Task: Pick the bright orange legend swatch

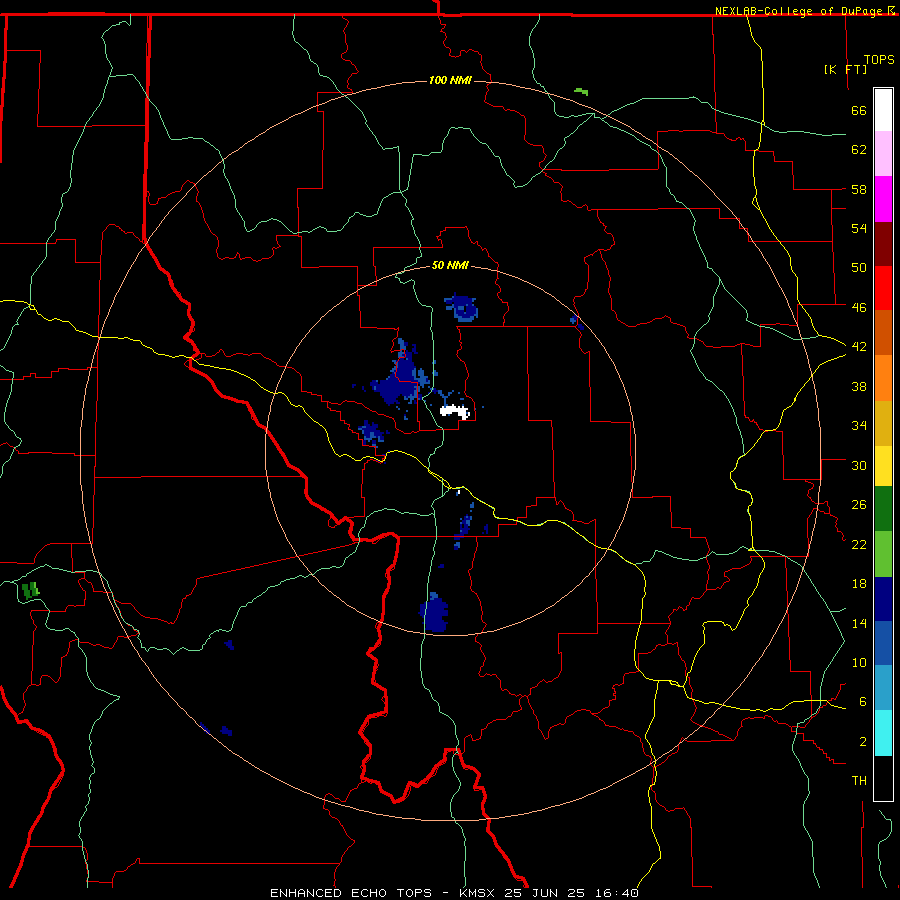Action: pos(883,377)
